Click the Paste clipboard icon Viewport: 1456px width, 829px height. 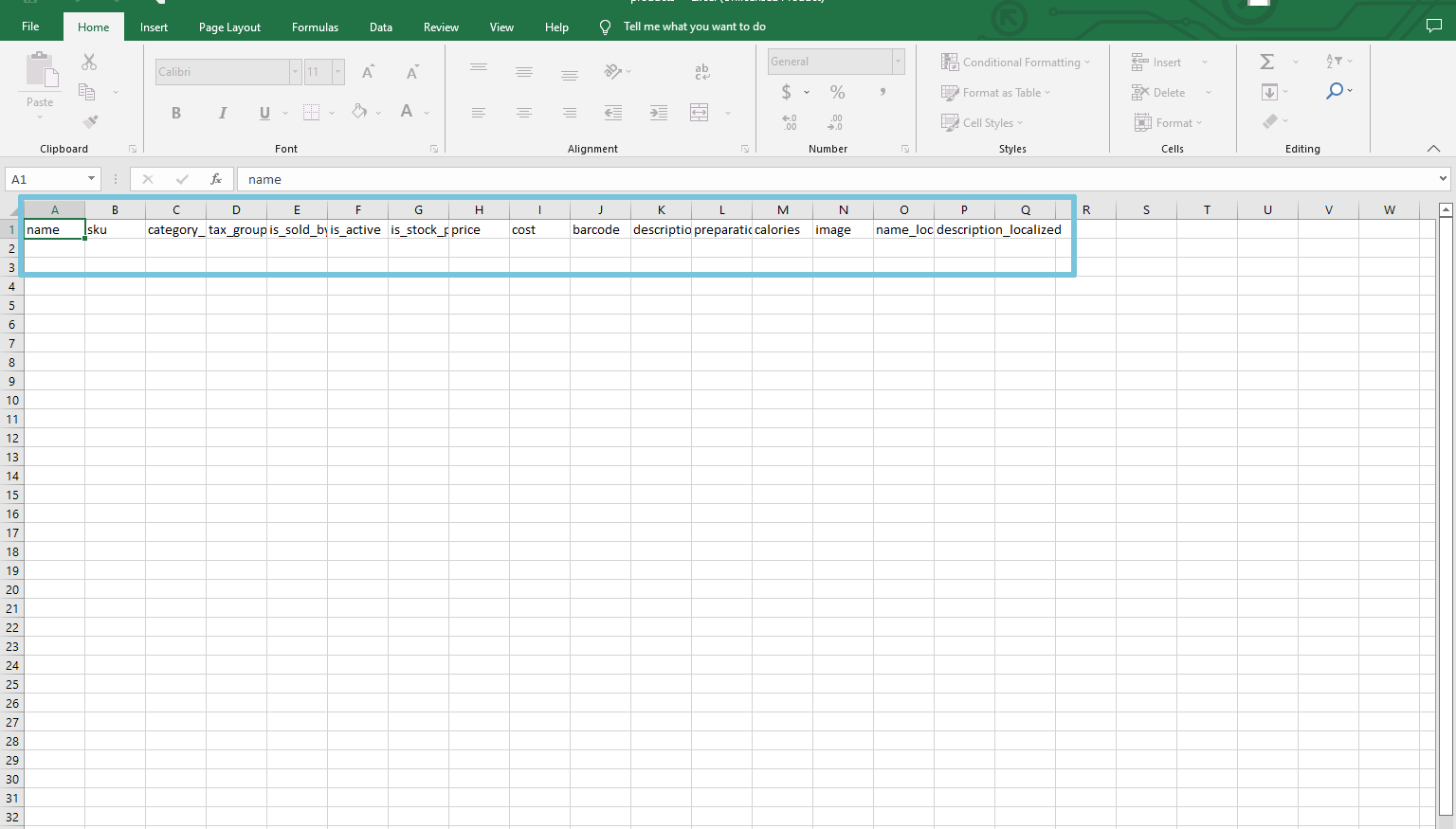[41, 70]
